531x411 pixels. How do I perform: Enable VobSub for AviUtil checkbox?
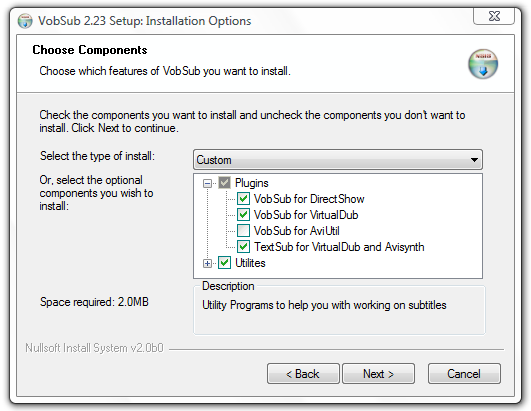(243, 231)
